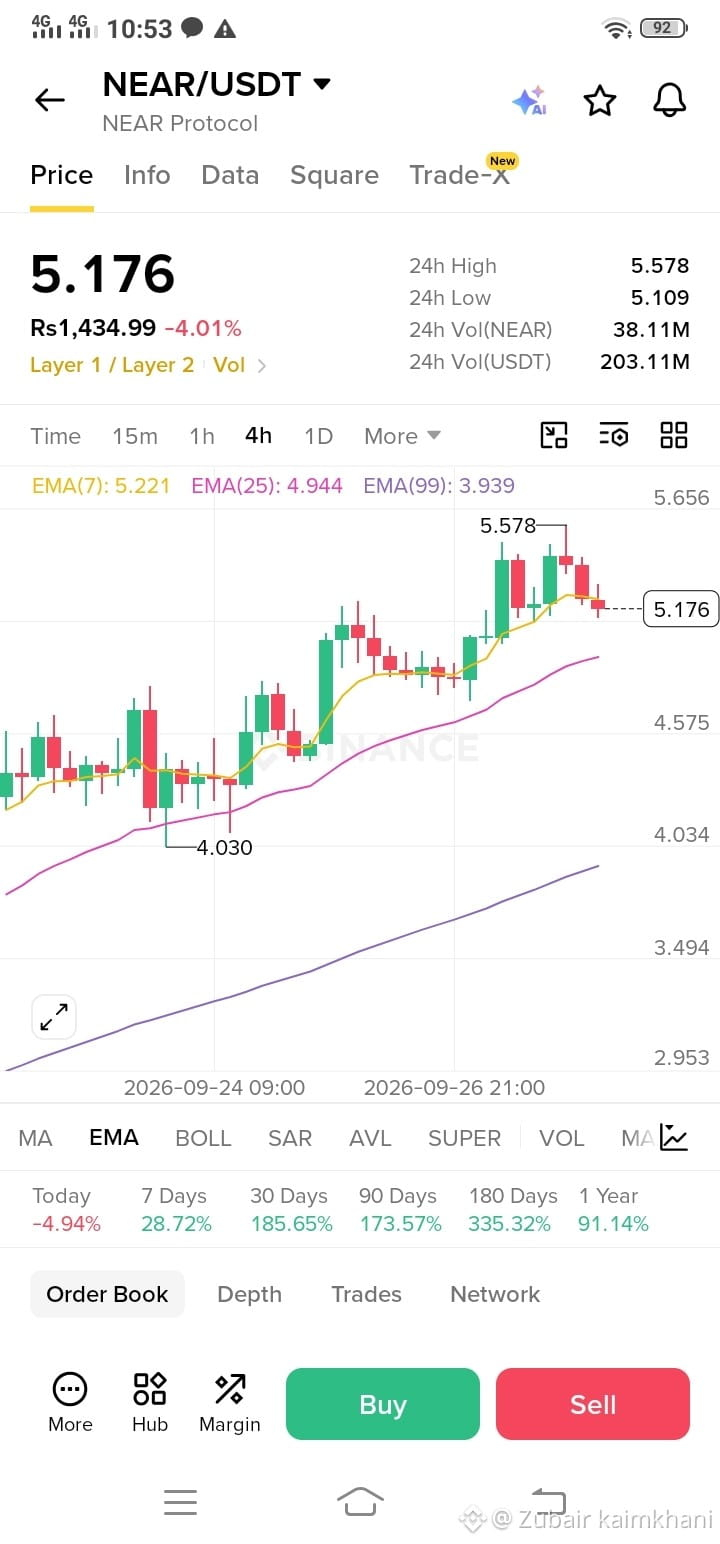Open the four-square chart layout icon
Image resolution: width=720 pixels, height=1544 pixels.
point(674,435)
